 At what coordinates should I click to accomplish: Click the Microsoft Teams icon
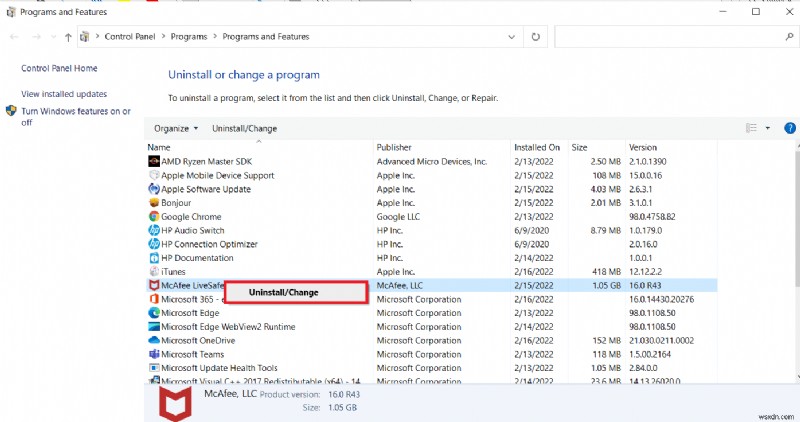(x=154, y=354)
